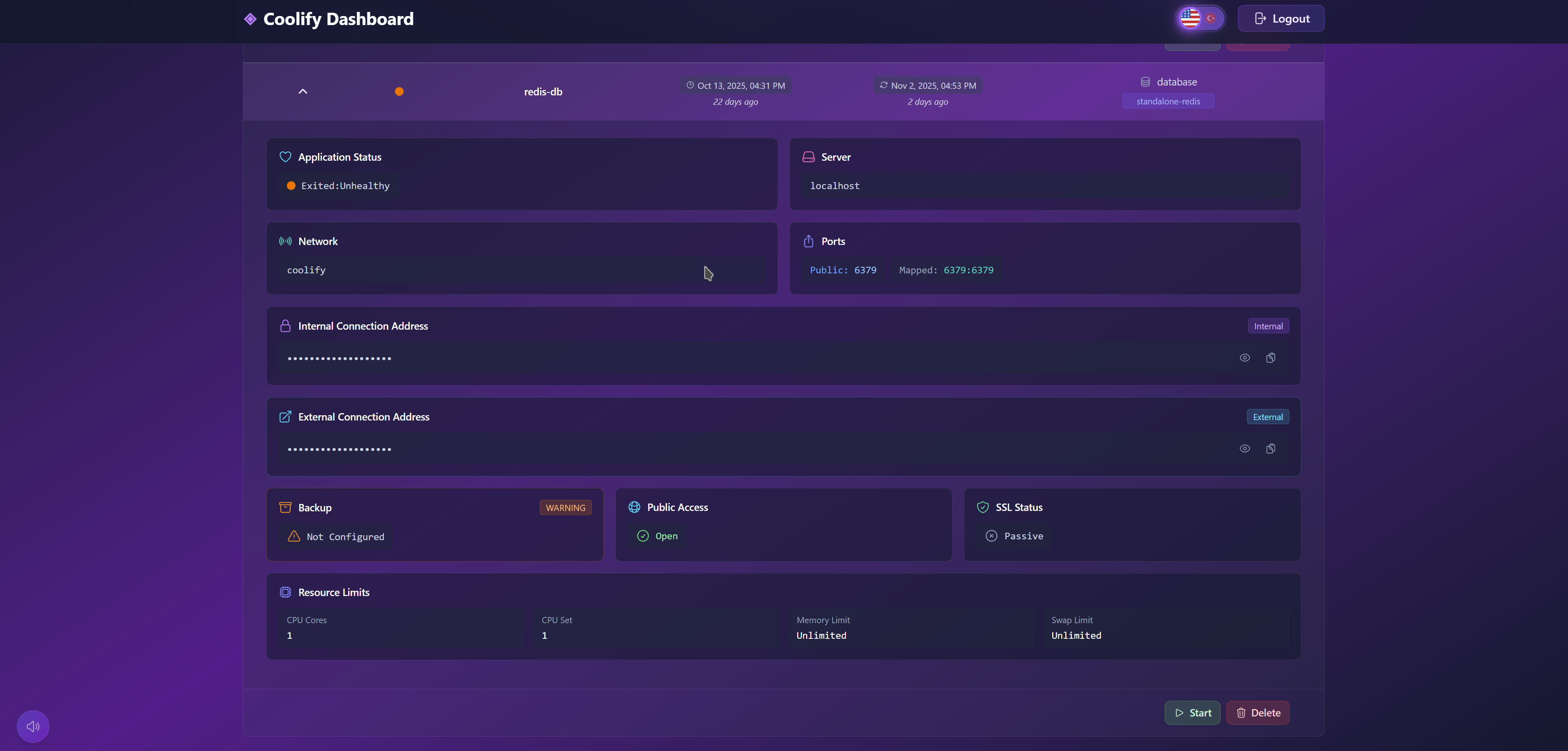Start the redis-db database
The height and width of the screenshot is (751, 1568).
1192,713
